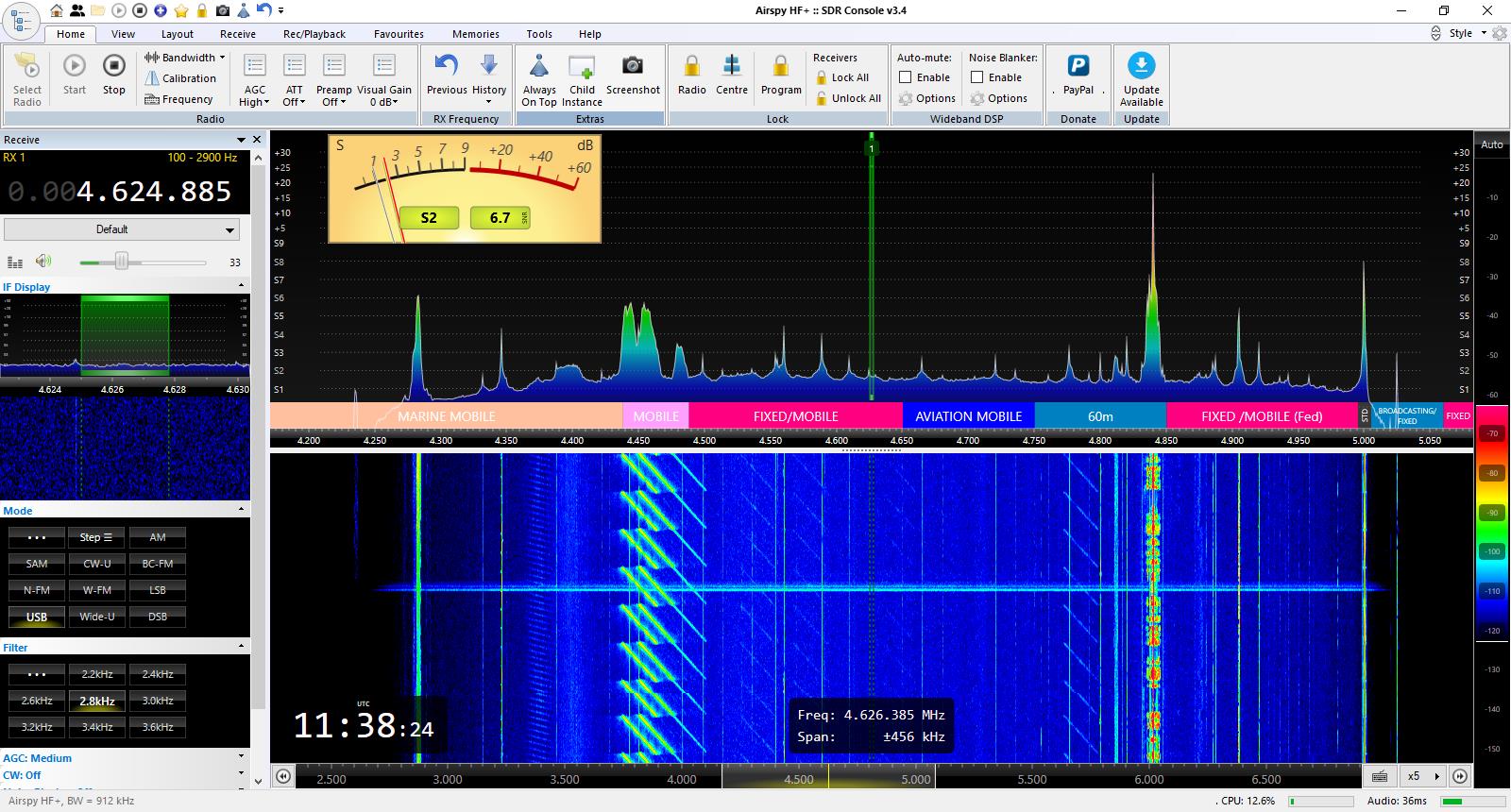Enable the Auto-mute checkbox
1511x812 pixels.
906,77
